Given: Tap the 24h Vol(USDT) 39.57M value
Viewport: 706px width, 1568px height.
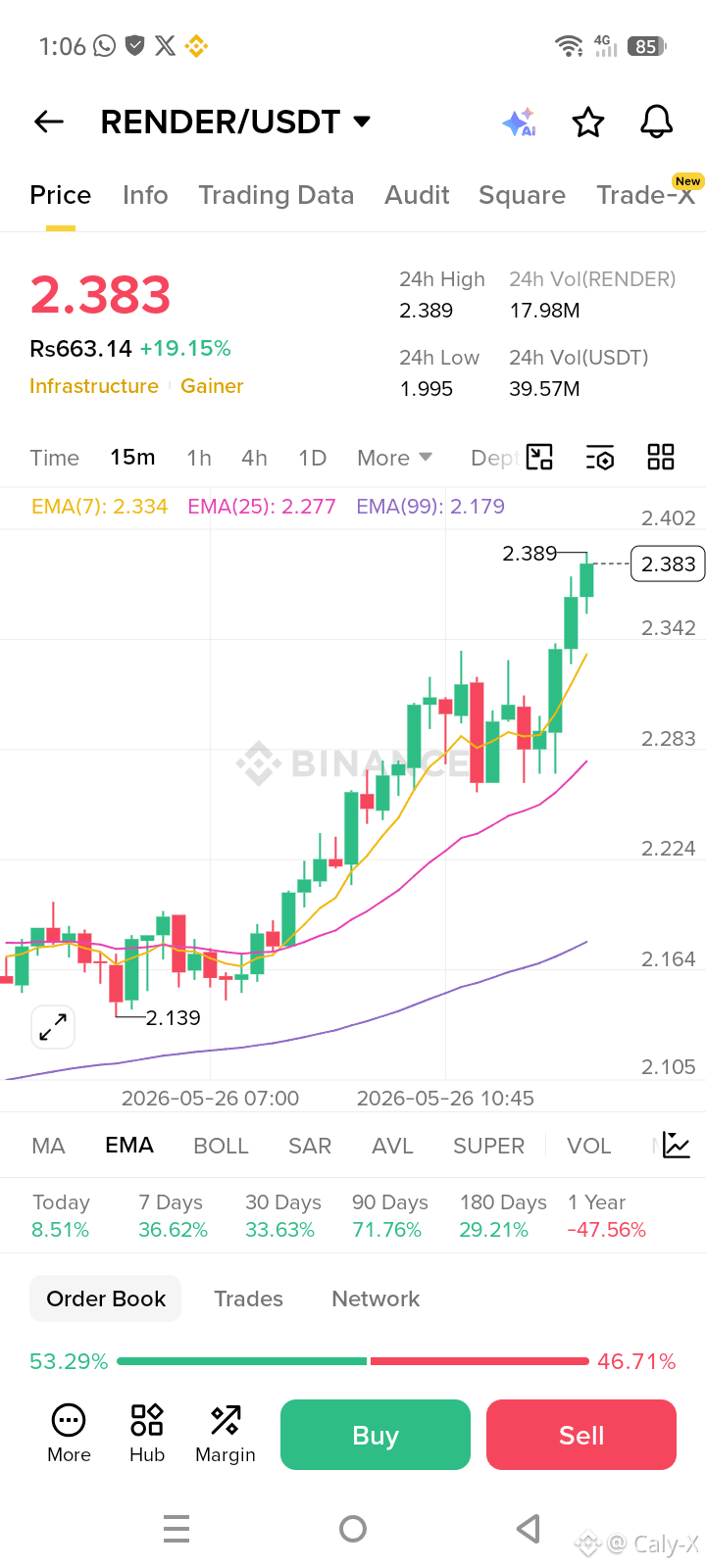Looking at the screenshot, I should [544, 389].
